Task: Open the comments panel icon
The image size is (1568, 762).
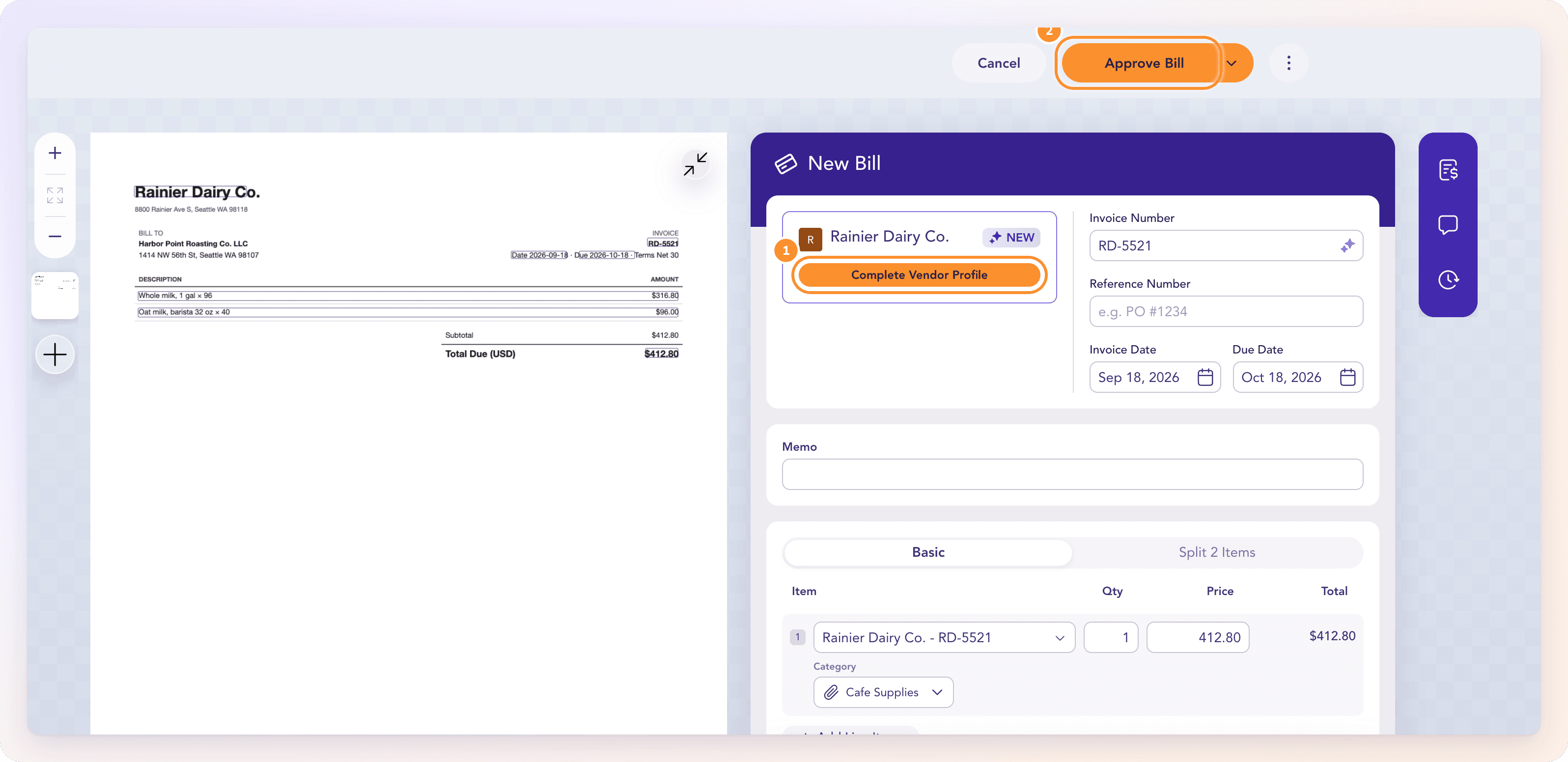Action: pos(1448,224)
